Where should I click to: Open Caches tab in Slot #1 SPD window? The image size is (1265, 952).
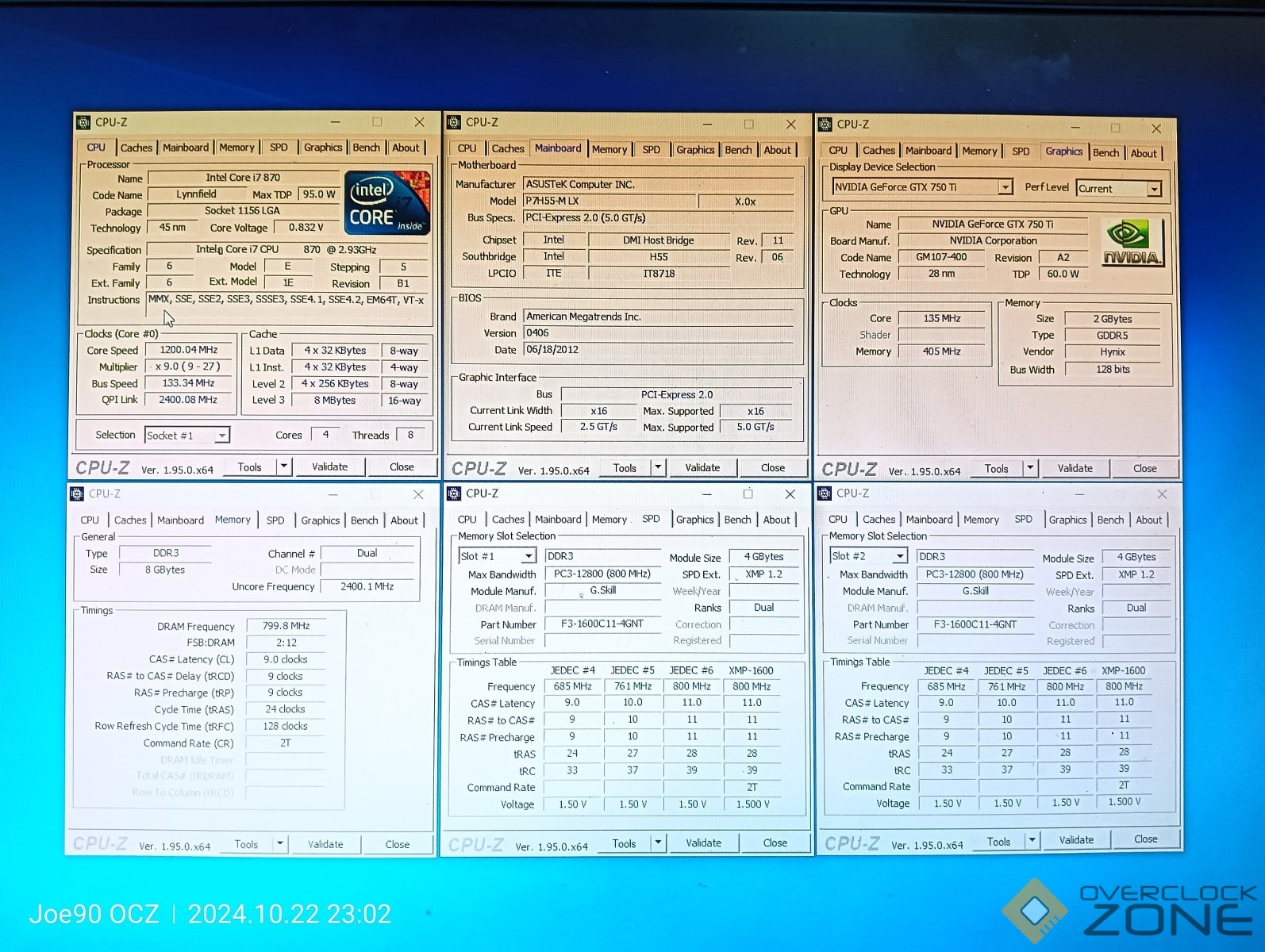(x=508, y=519)
